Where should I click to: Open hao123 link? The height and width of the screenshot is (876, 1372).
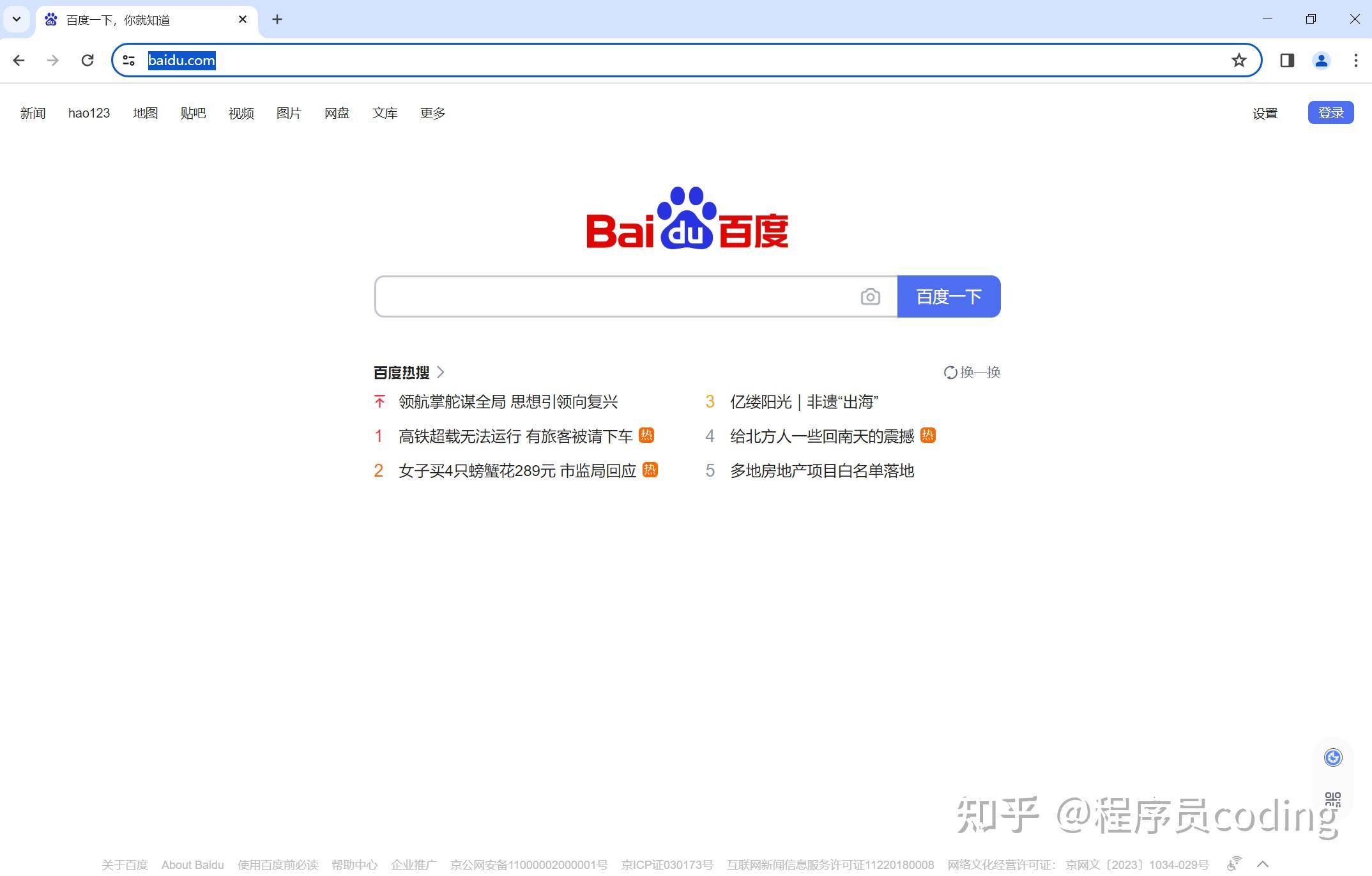click(x=89, y=113)
